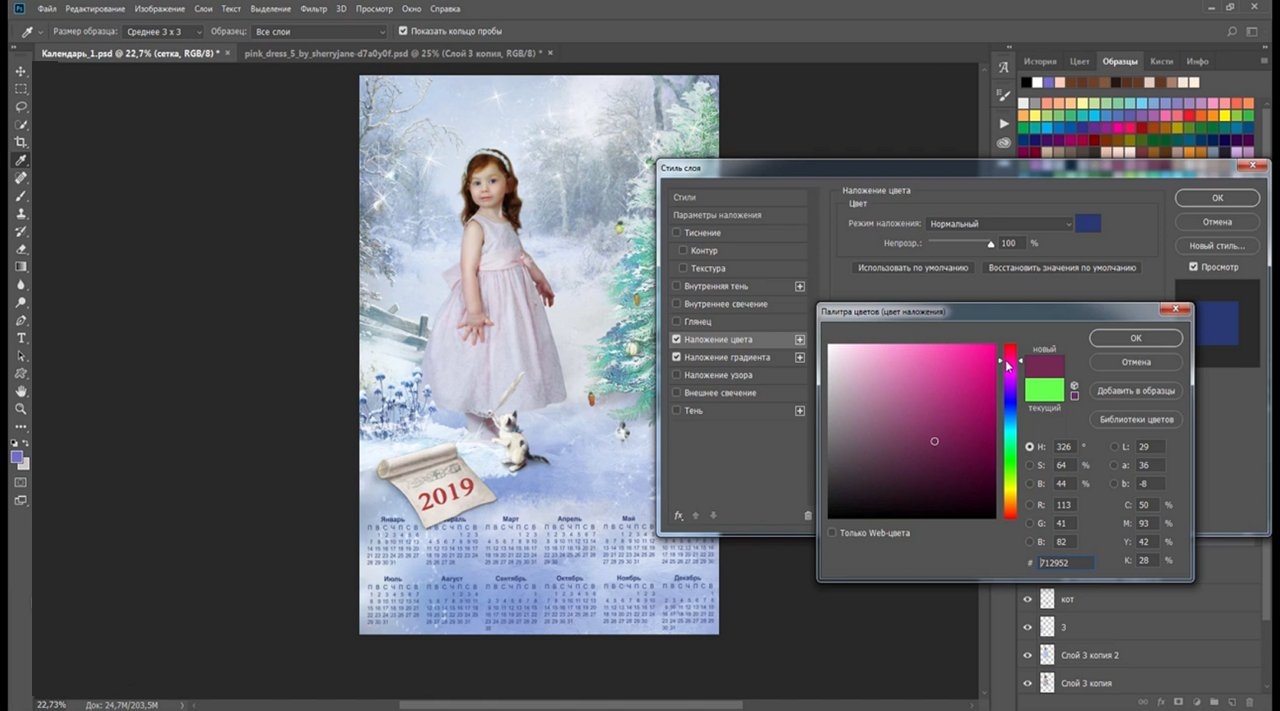Open the Actions panel play icon
Image resolution: width=1280 pixels, height=711 pixels.
point(1004,123)
